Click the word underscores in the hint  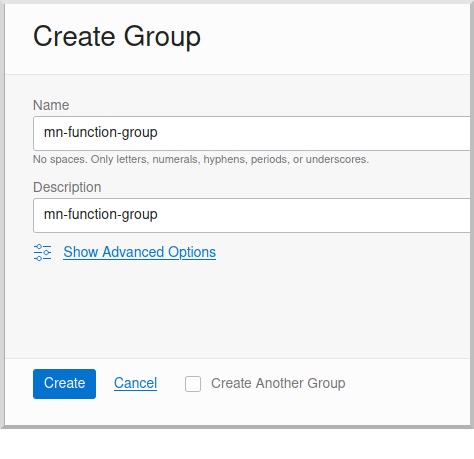click(x=337, y=160)
